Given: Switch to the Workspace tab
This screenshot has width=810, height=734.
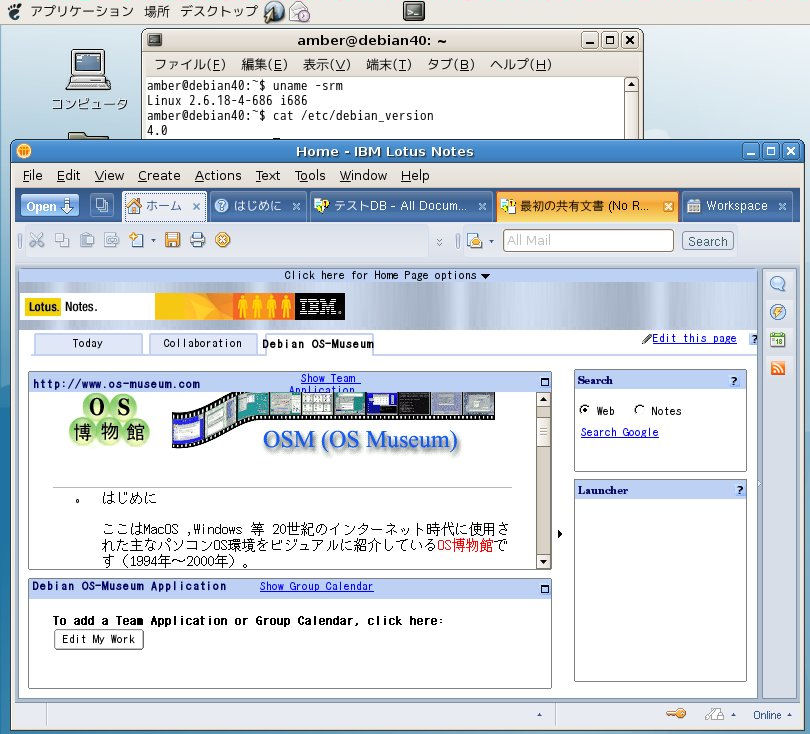Looking at the screenshot, I should coord(738,206).
